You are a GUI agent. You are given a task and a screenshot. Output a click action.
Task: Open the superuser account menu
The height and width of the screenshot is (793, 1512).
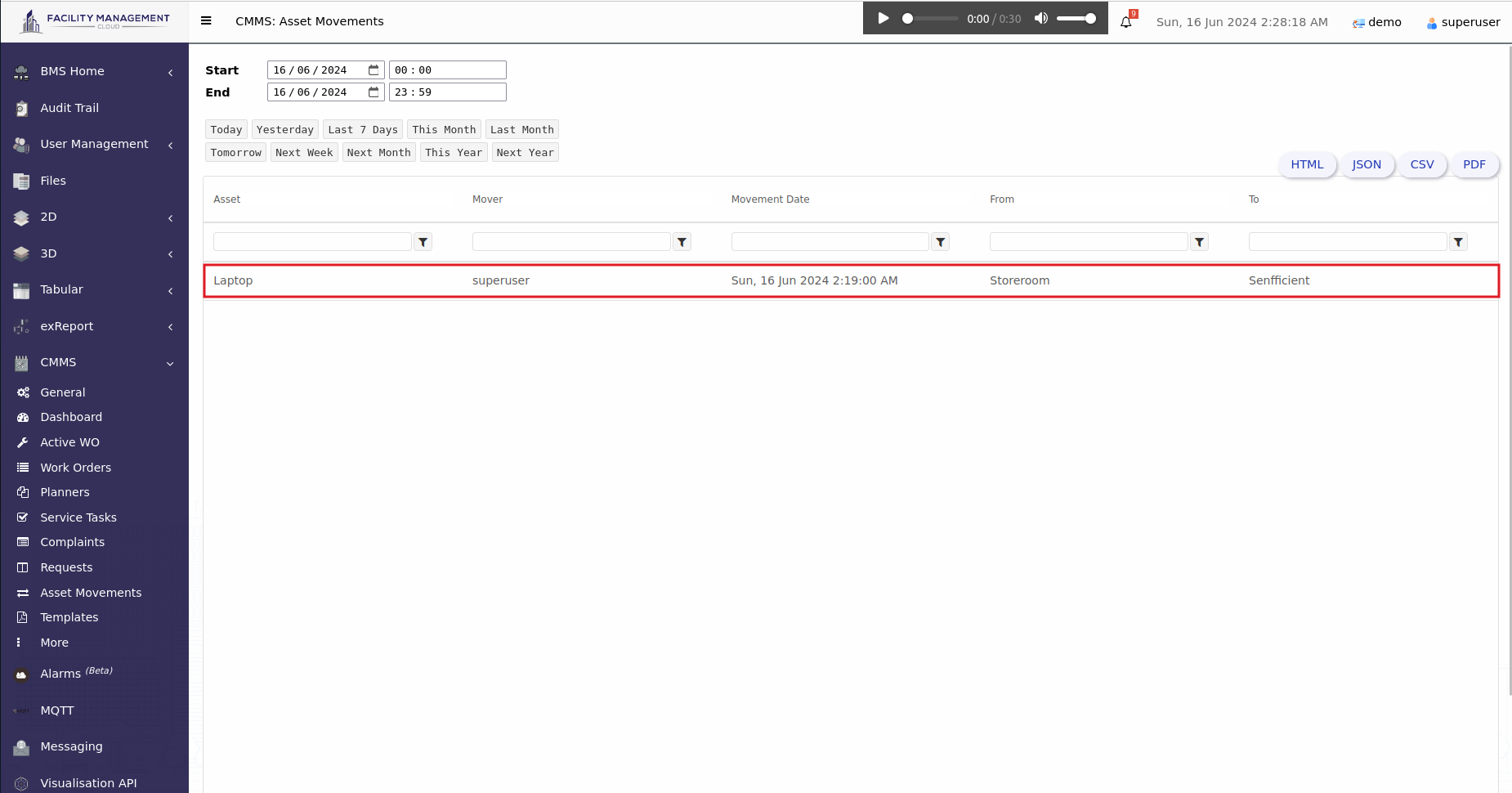tap(1464, 22)
